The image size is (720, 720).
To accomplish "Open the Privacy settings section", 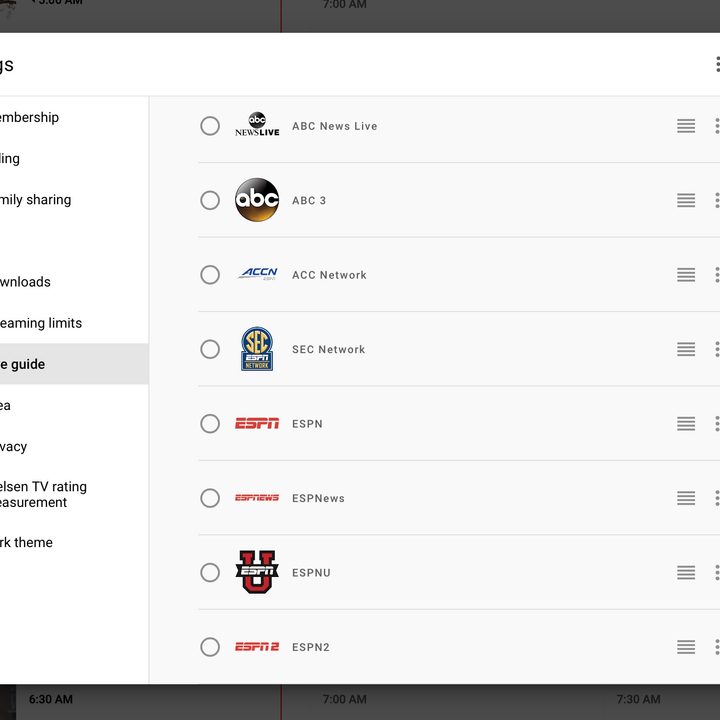I will point(74,446).
